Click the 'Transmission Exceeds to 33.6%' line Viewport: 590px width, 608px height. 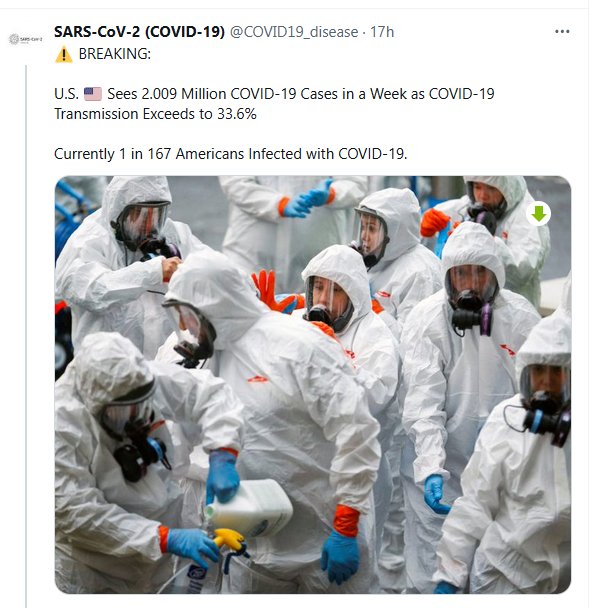(155, 114)
